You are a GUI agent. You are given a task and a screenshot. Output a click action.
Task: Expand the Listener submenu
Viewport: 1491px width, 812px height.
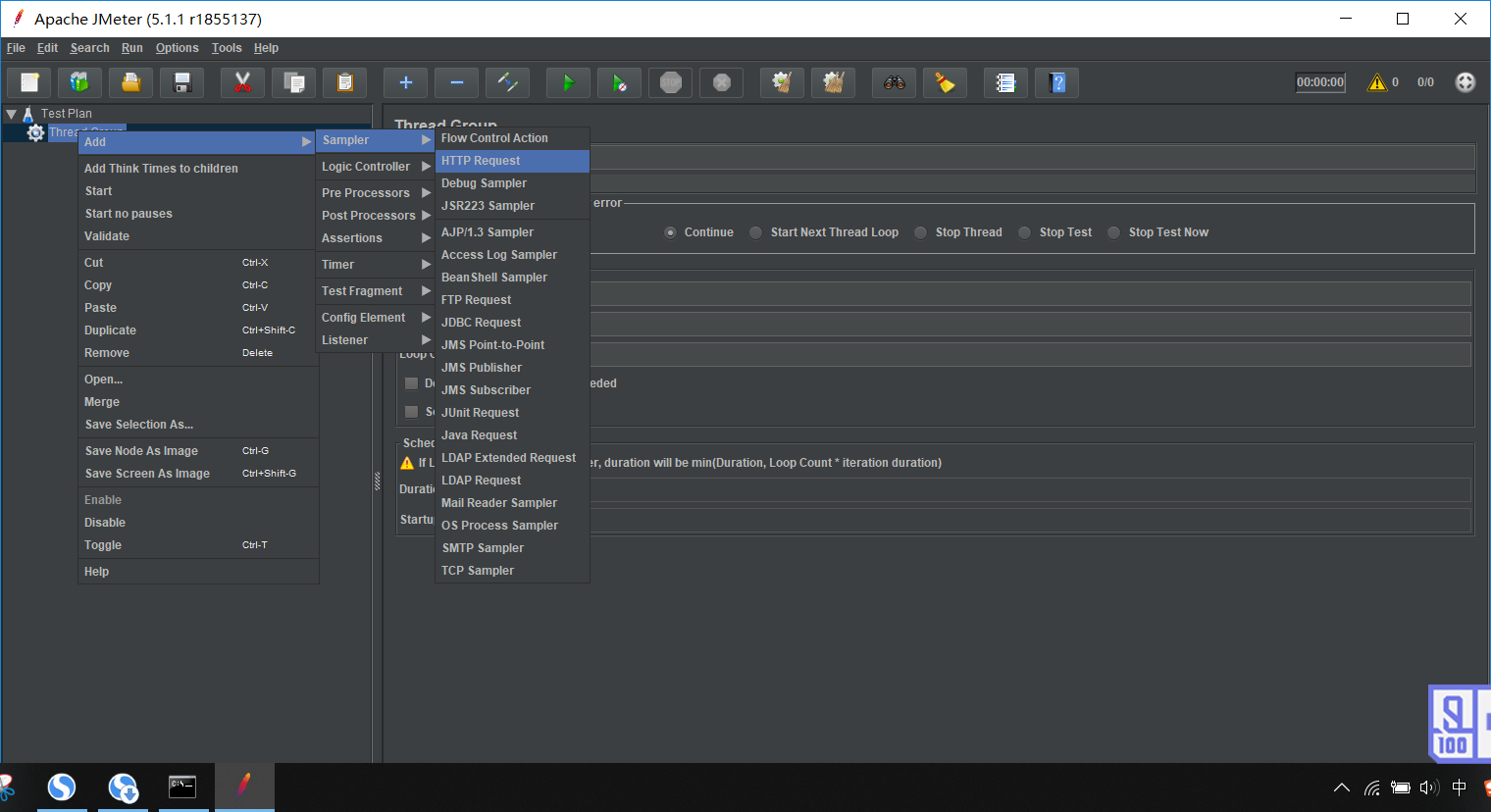tap(375, 340)
